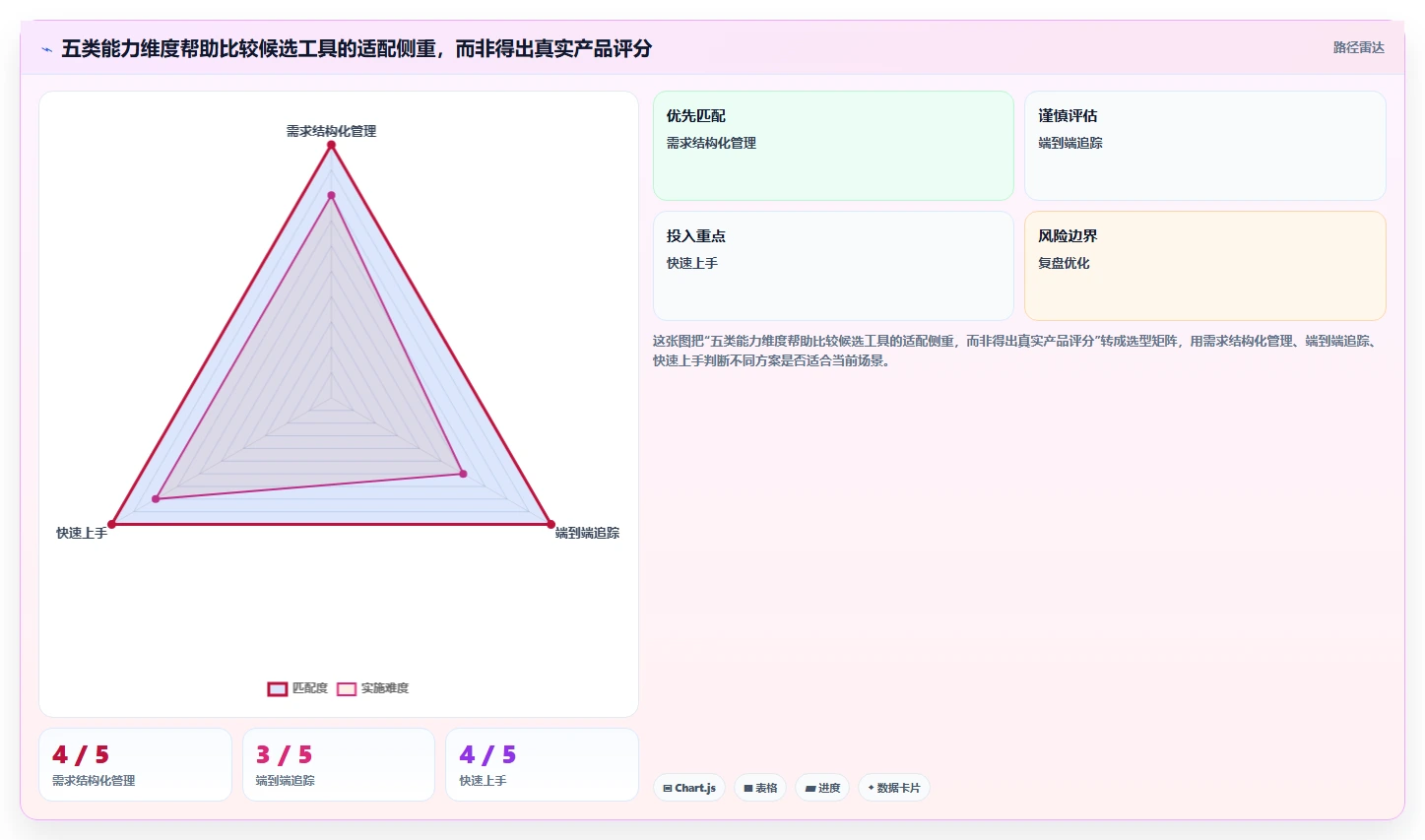Click the 端到端追踪 radar axis label
Screen dimensions: 1425x840
pyautogui.click(x=587, y=533)
